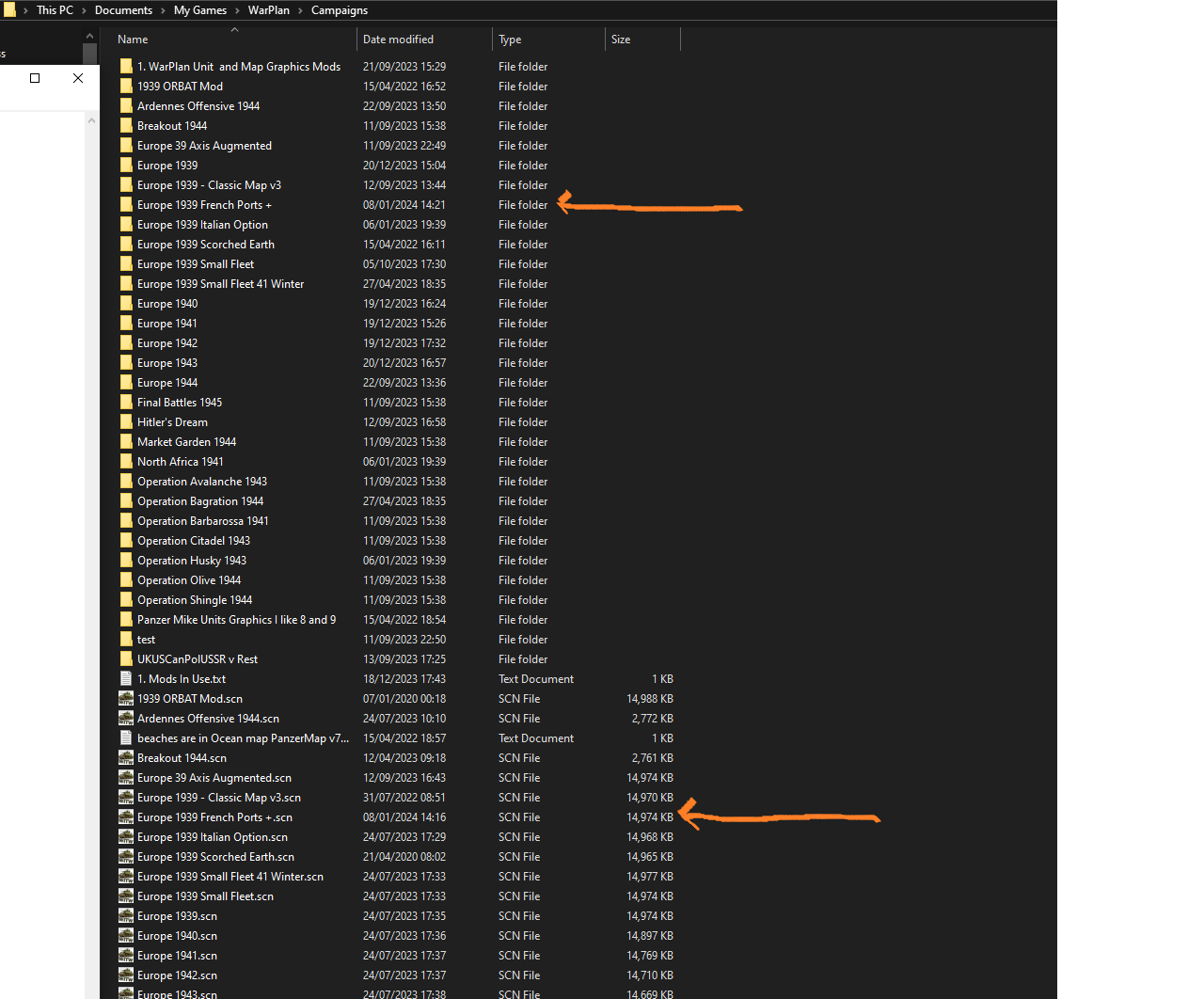
Task: Select the 'Europe 1943' folder row
Action: [x=396, y=362]
